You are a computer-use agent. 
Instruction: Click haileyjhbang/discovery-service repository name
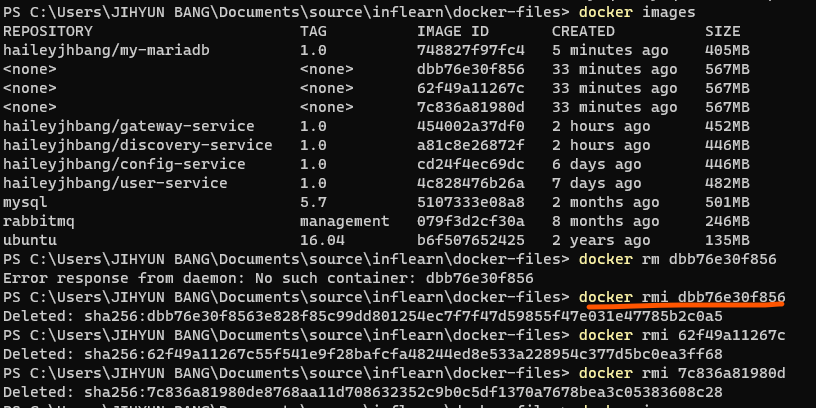pos(137,145)
